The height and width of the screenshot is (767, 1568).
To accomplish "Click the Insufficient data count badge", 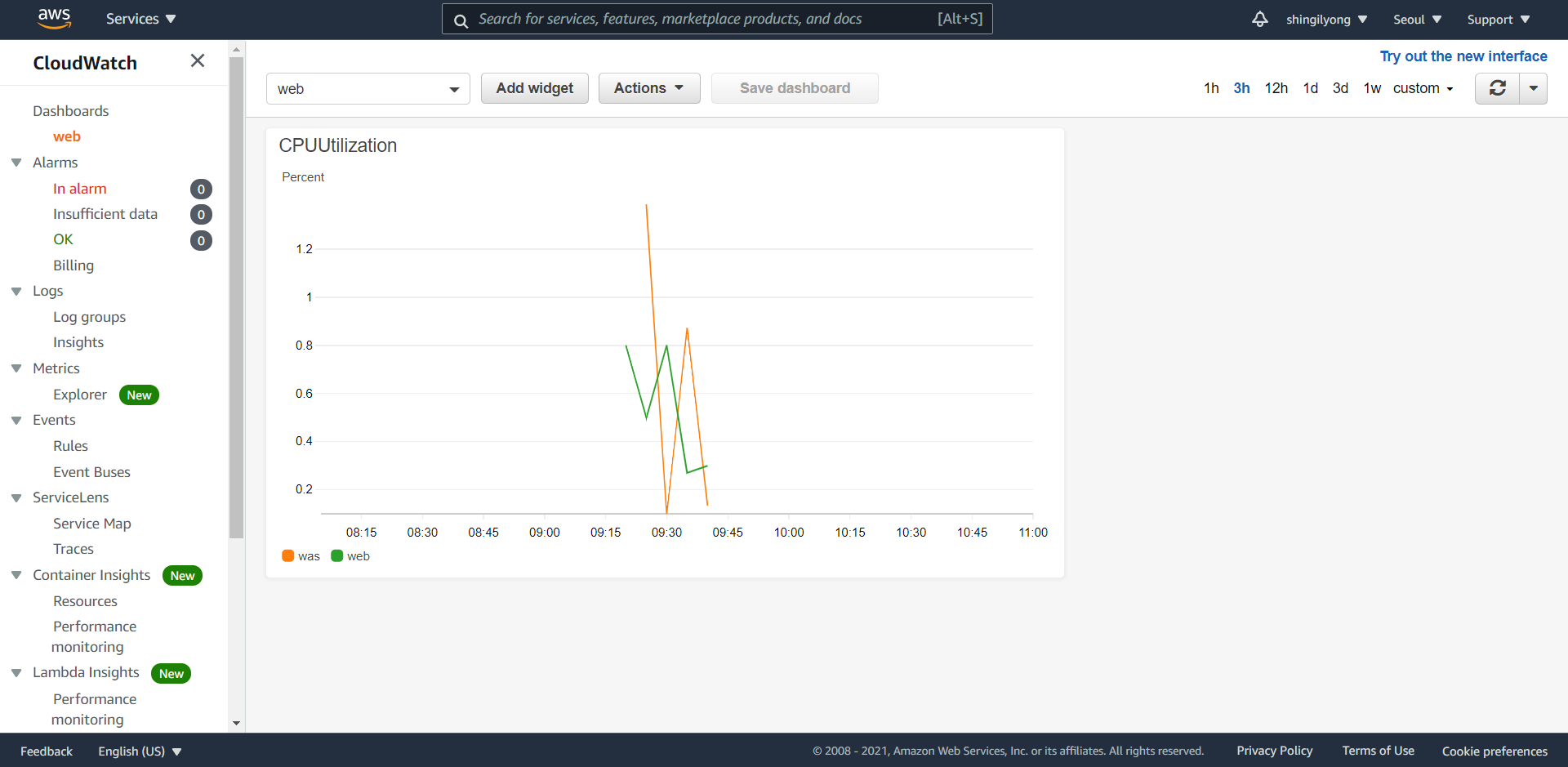I will click(201, 215).
